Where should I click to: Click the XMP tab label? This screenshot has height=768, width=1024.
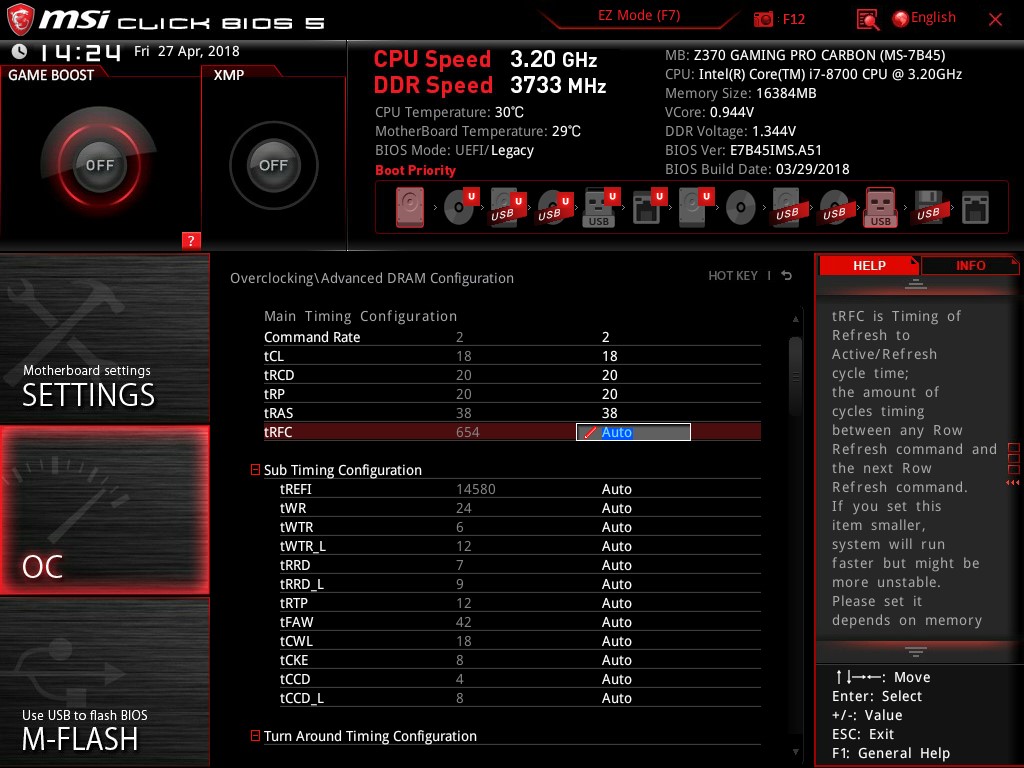click(229, 75)
